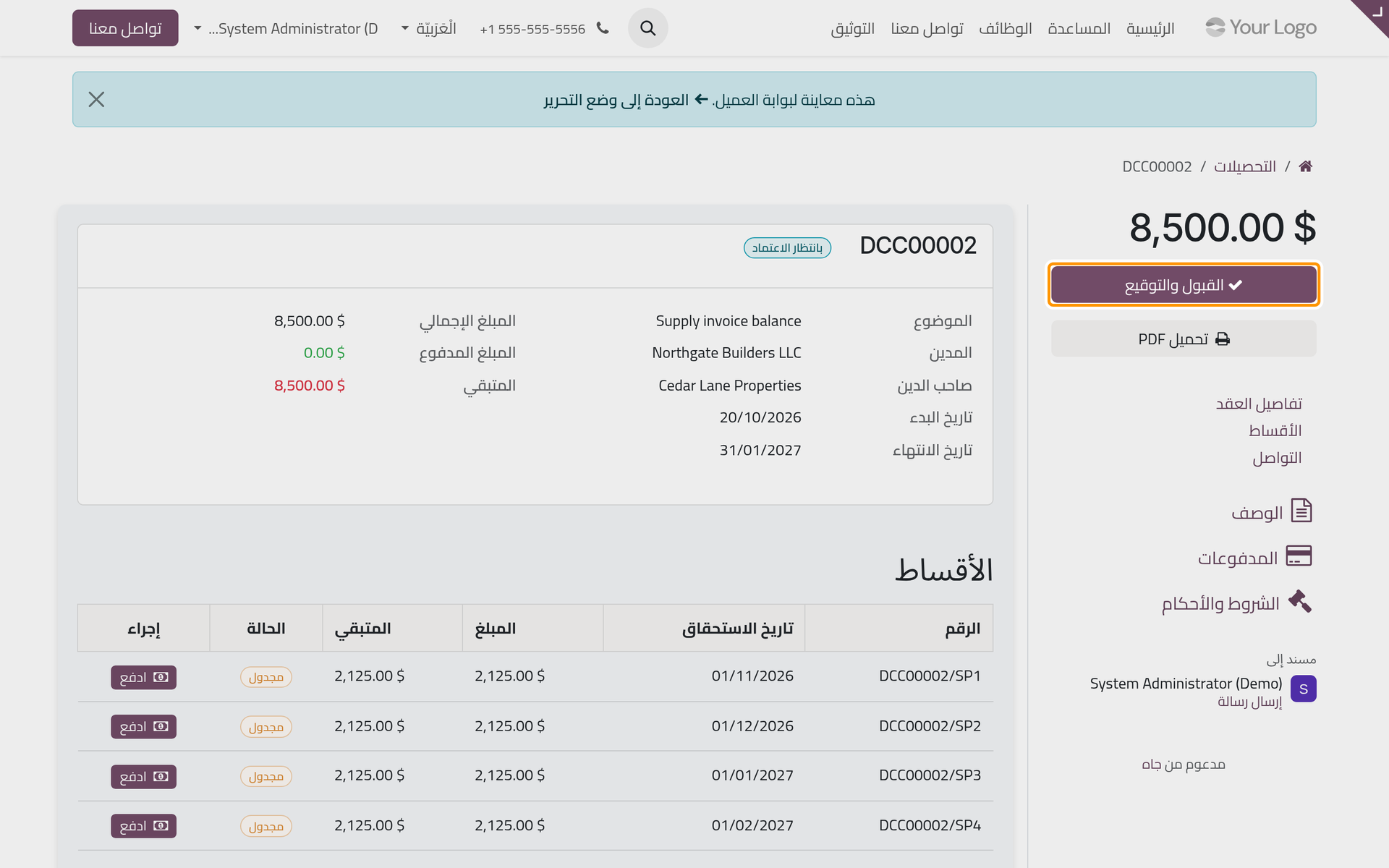Click the الوصف document icon
Image resolution: width=1389 pixels, height=868 pixels.
pos(1301,511)
